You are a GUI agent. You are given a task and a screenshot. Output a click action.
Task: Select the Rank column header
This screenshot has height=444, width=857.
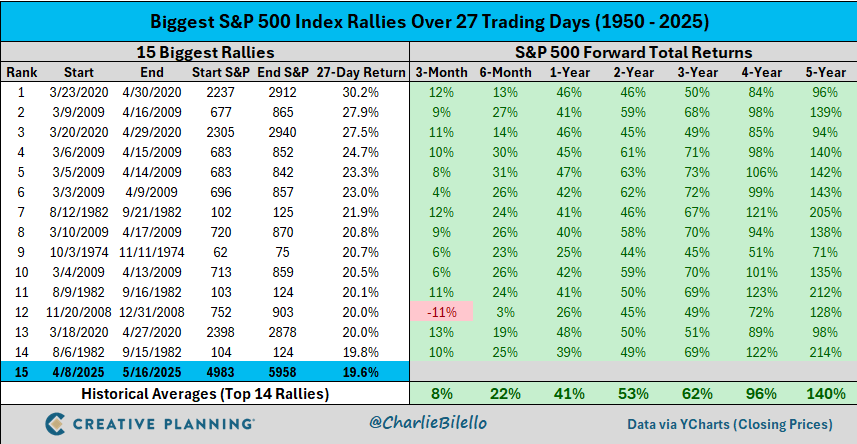[x=21, y=72]
